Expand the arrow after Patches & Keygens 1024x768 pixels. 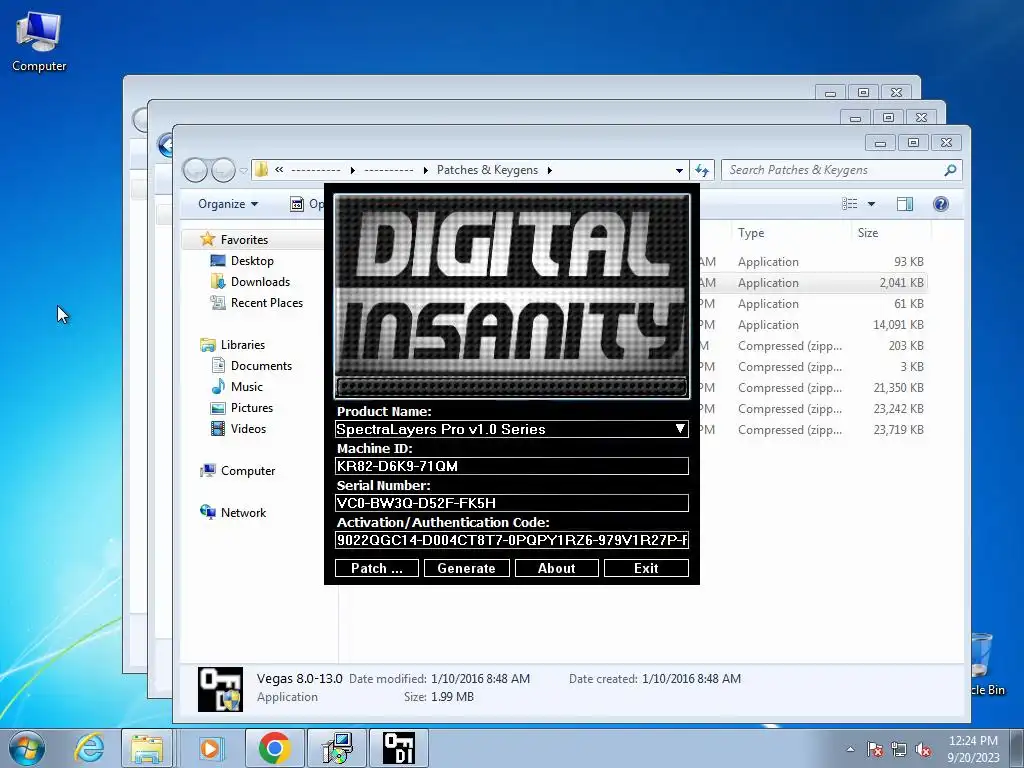point(550,170)
